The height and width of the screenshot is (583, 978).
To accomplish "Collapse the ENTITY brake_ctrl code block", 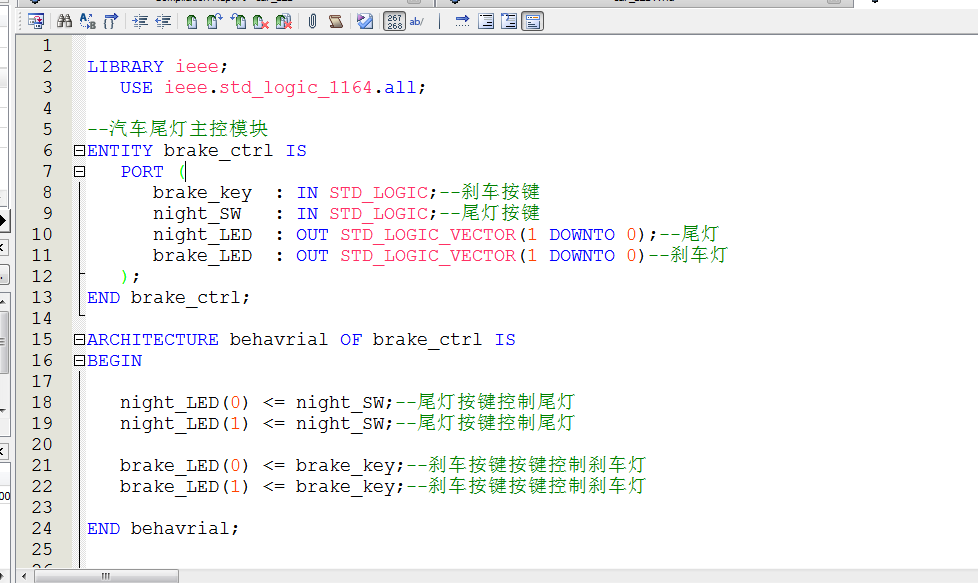I will pos(79,151).
